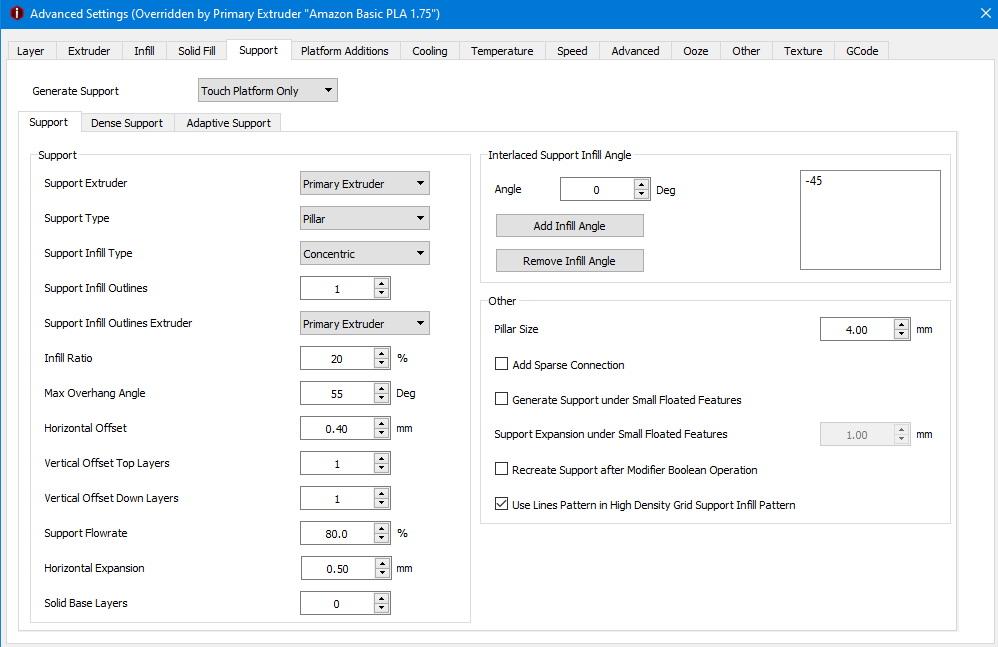
Task: Decrease Horizontal Expansion with down arrow
Action: click(382, 573)
